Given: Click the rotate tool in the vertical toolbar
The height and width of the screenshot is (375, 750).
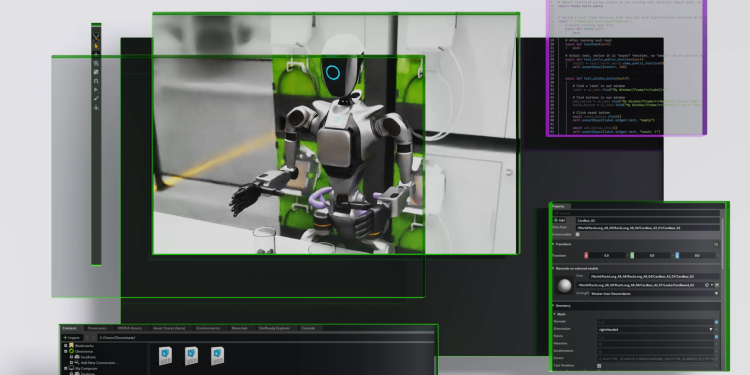Looking at the screenshot, I should pos(96,64).
